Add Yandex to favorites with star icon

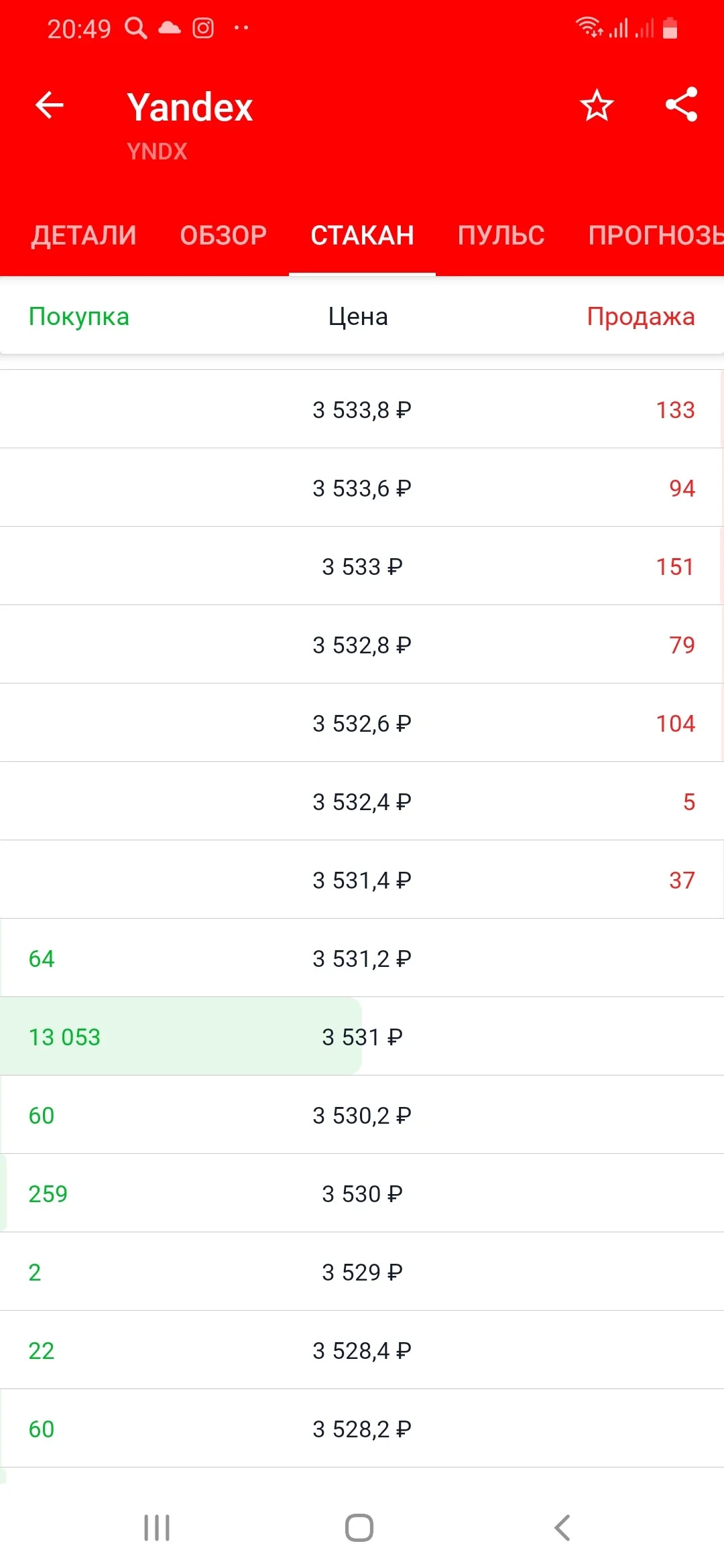pyautogui.click(x=597, y=105)
